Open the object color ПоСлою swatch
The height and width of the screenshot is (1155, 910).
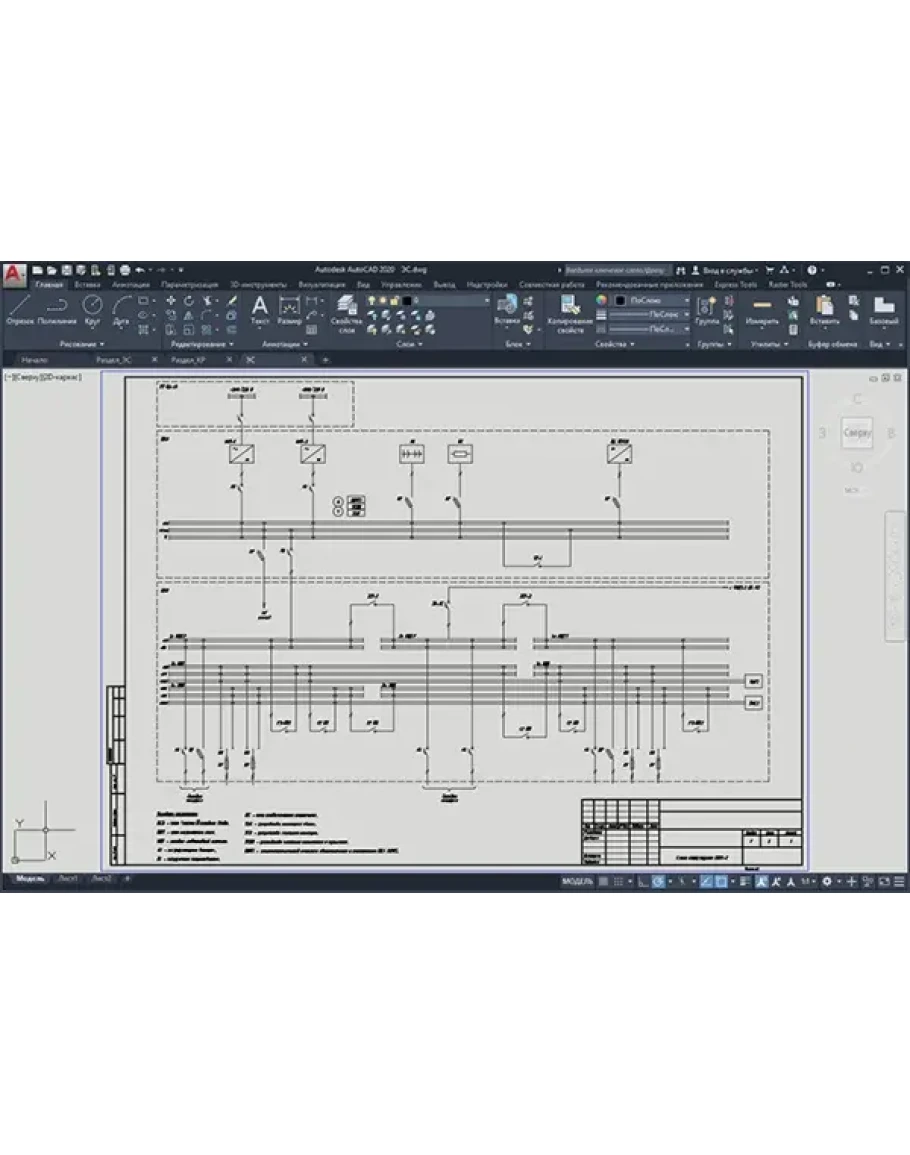(654, 300)
